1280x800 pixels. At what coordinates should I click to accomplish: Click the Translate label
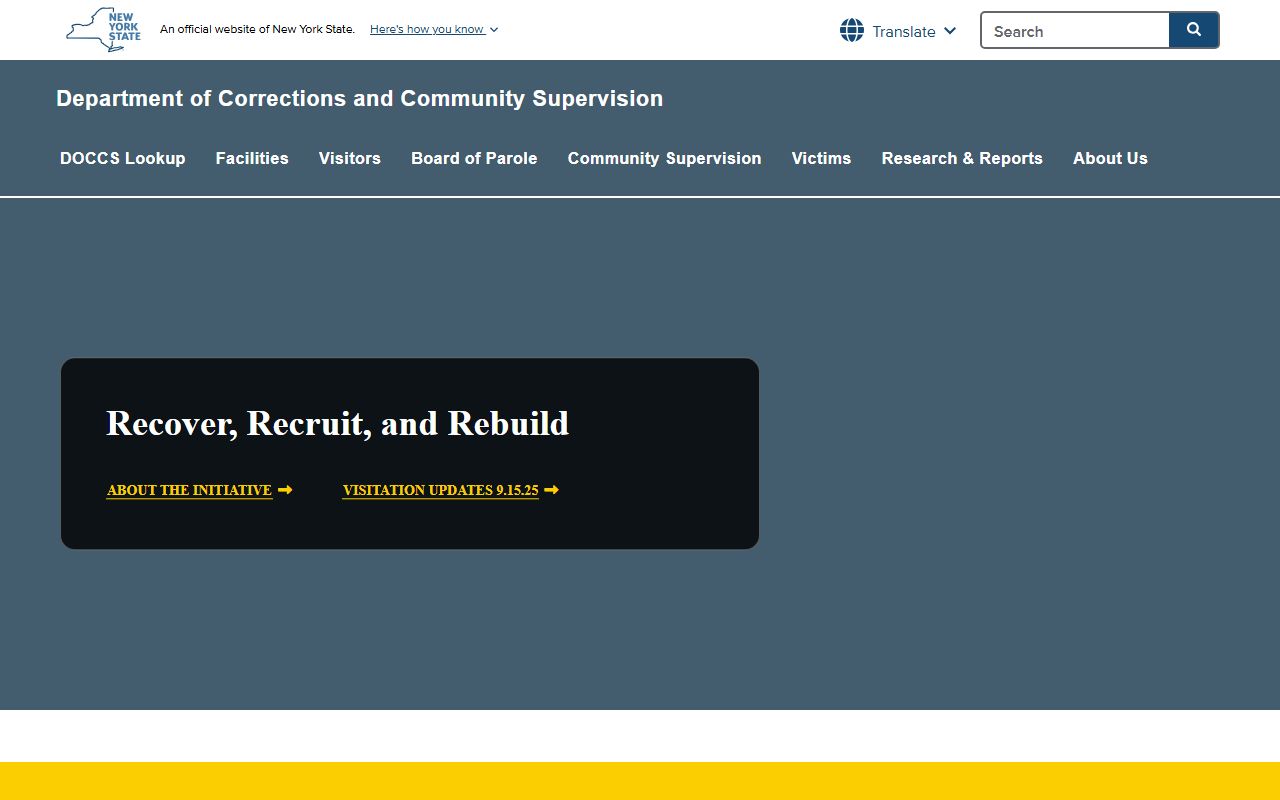pos(904,31)
